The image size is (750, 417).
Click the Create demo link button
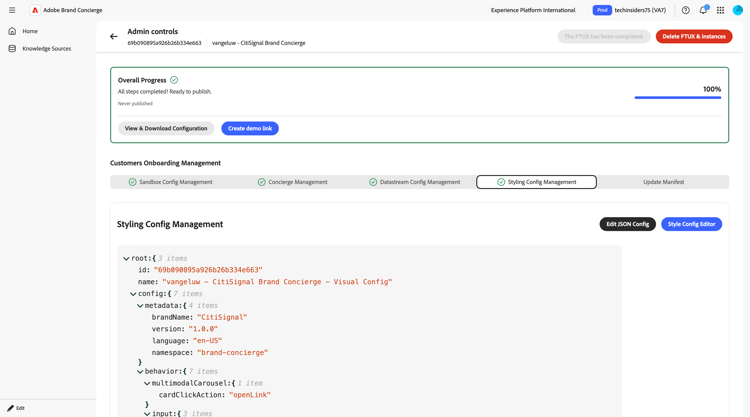pyautogui.click(x=250, y=128)
